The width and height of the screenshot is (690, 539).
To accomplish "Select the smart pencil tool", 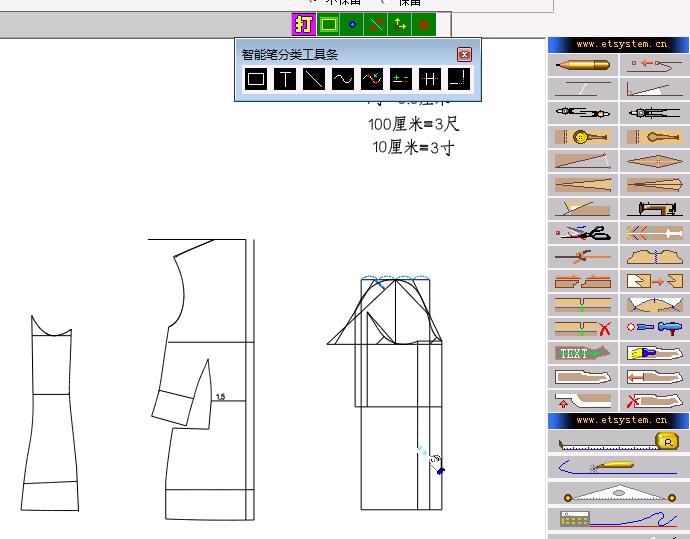I will (x=581, y=65).
